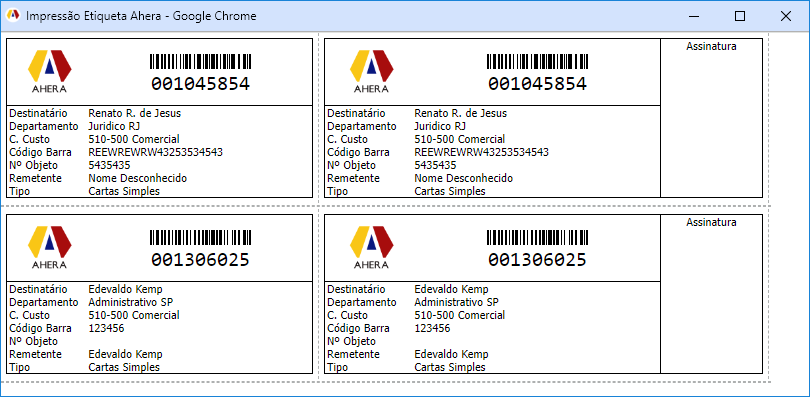
Task: Click the Chrome window title bar favicon
Action: [13, 16]
